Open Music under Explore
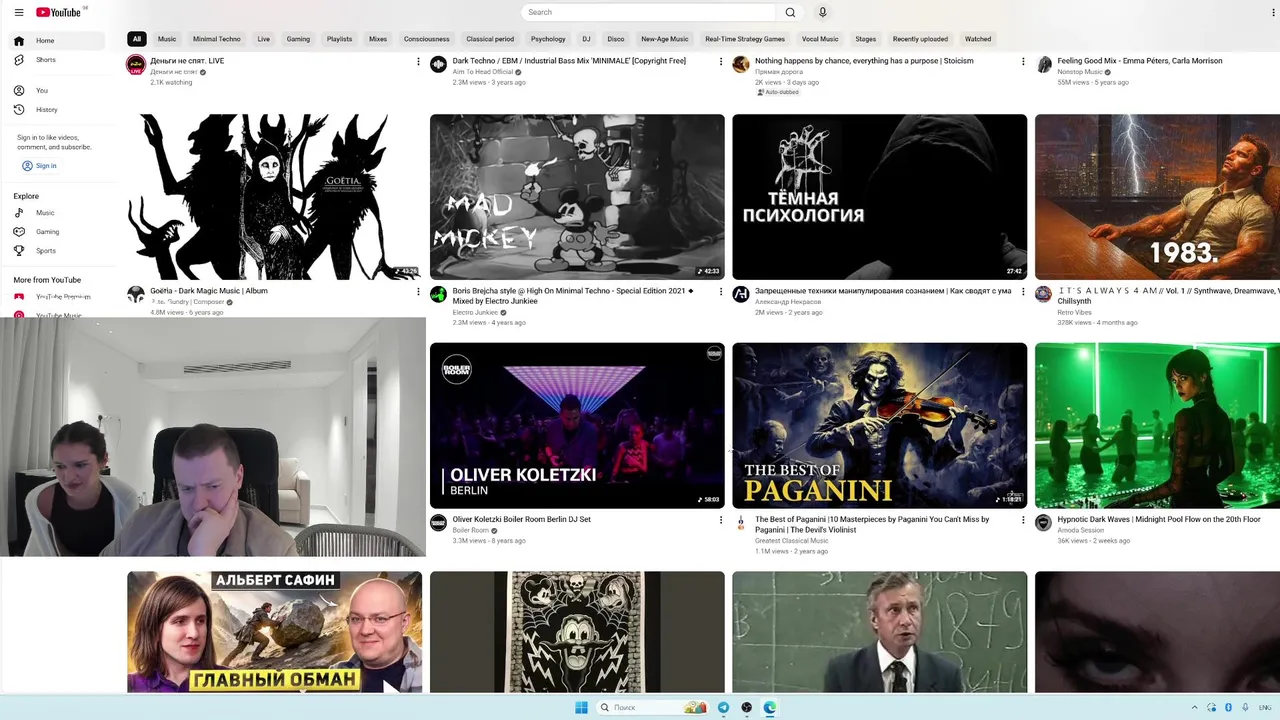This screenshot has width=1280, height=720. pyautogui.click(x=58, y=213)
